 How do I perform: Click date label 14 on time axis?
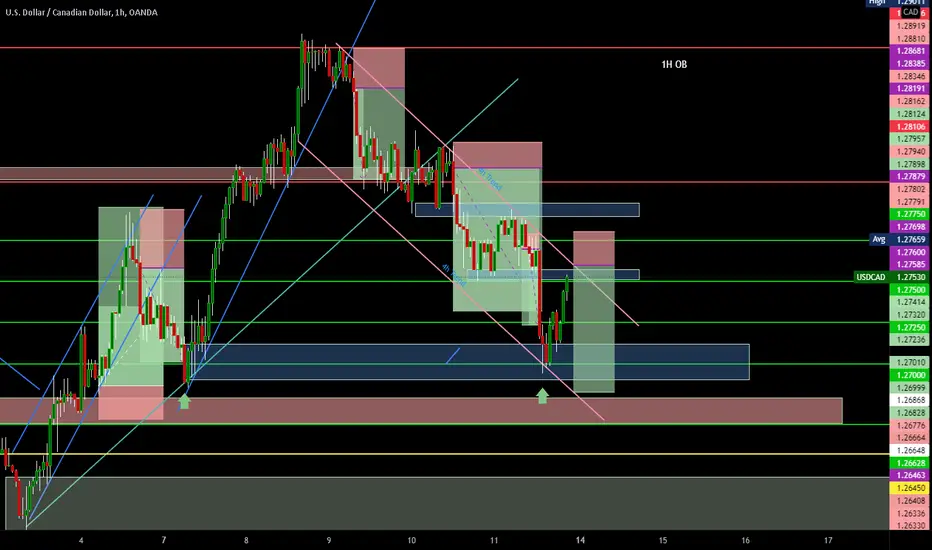coord(580,540)
